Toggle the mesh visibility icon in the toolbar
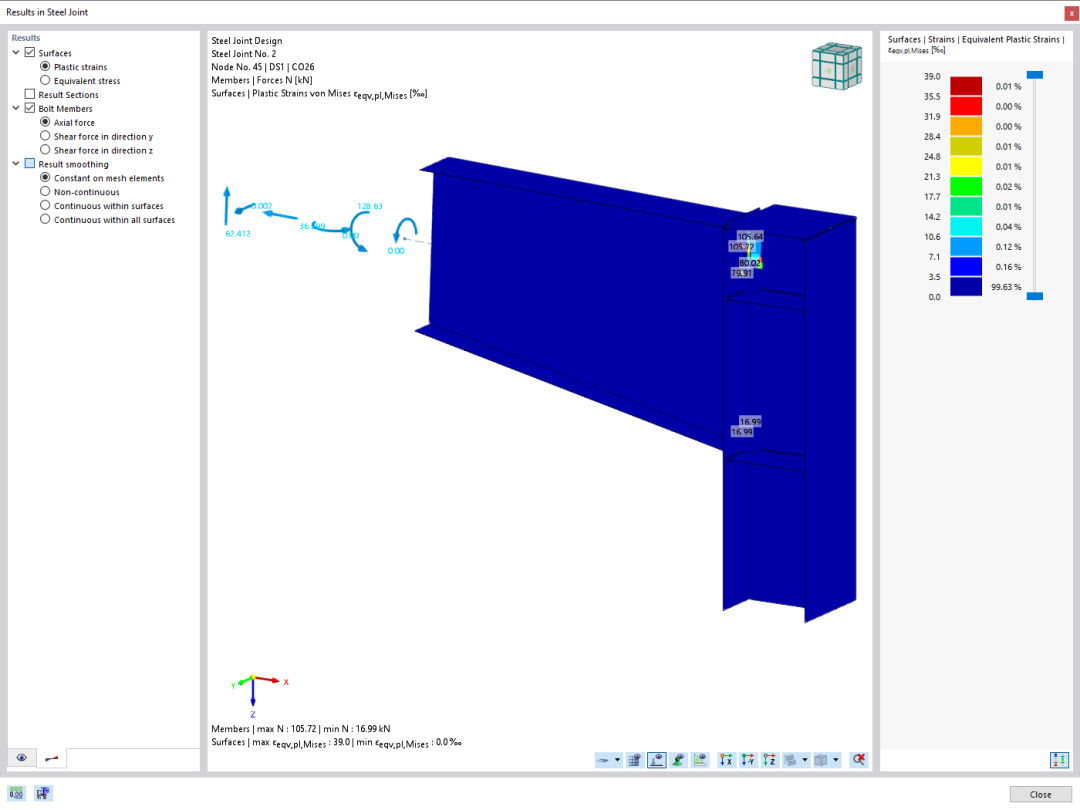 [x=634, y=760]
